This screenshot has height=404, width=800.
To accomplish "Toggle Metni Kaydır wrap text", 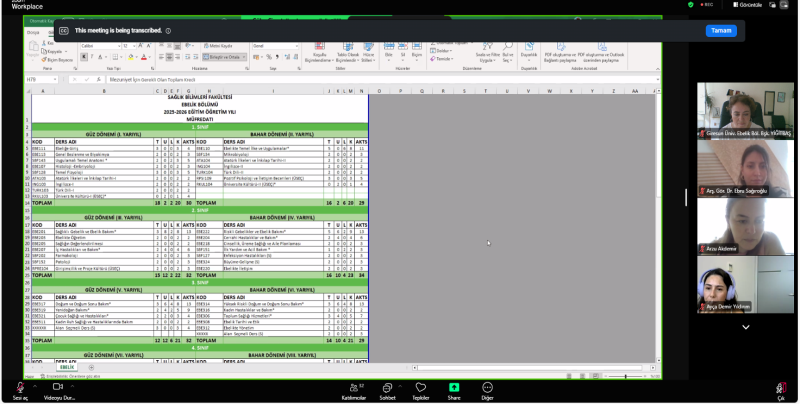I will tap(218, 46).
